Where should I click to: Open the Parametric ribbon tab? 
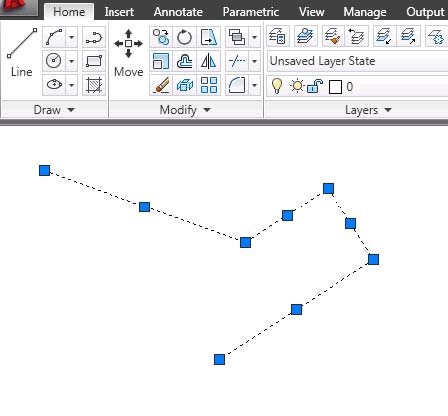click(x=251, y=12)
